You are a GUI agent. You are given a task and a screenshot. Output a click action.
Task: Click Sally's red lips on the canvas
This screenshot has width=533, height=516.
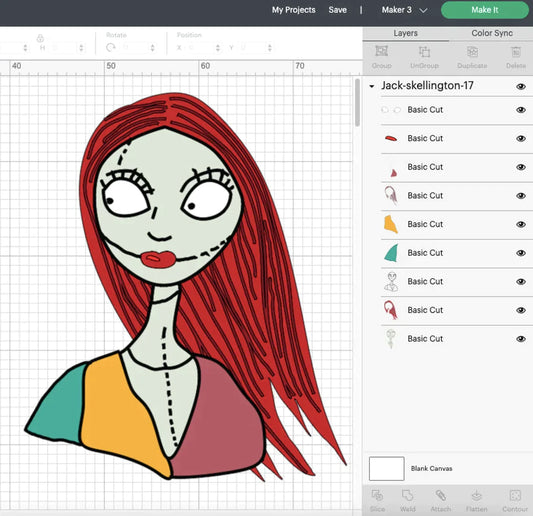click(x=158, y=259)
